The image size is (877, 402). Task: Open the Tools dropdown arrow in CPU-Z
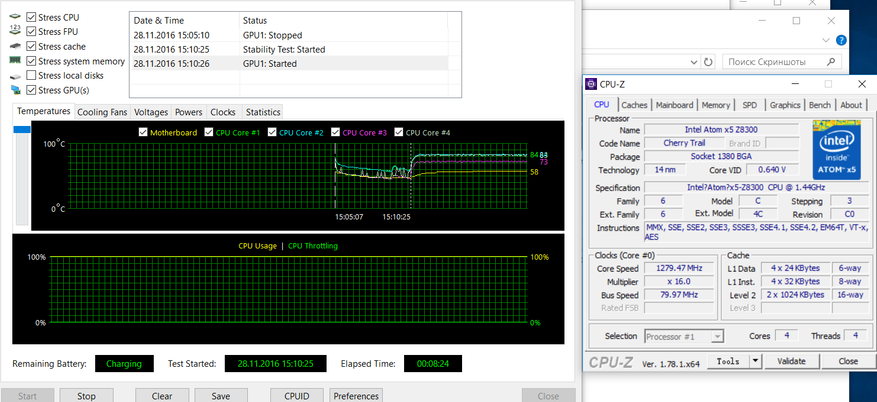click(756, 361)
